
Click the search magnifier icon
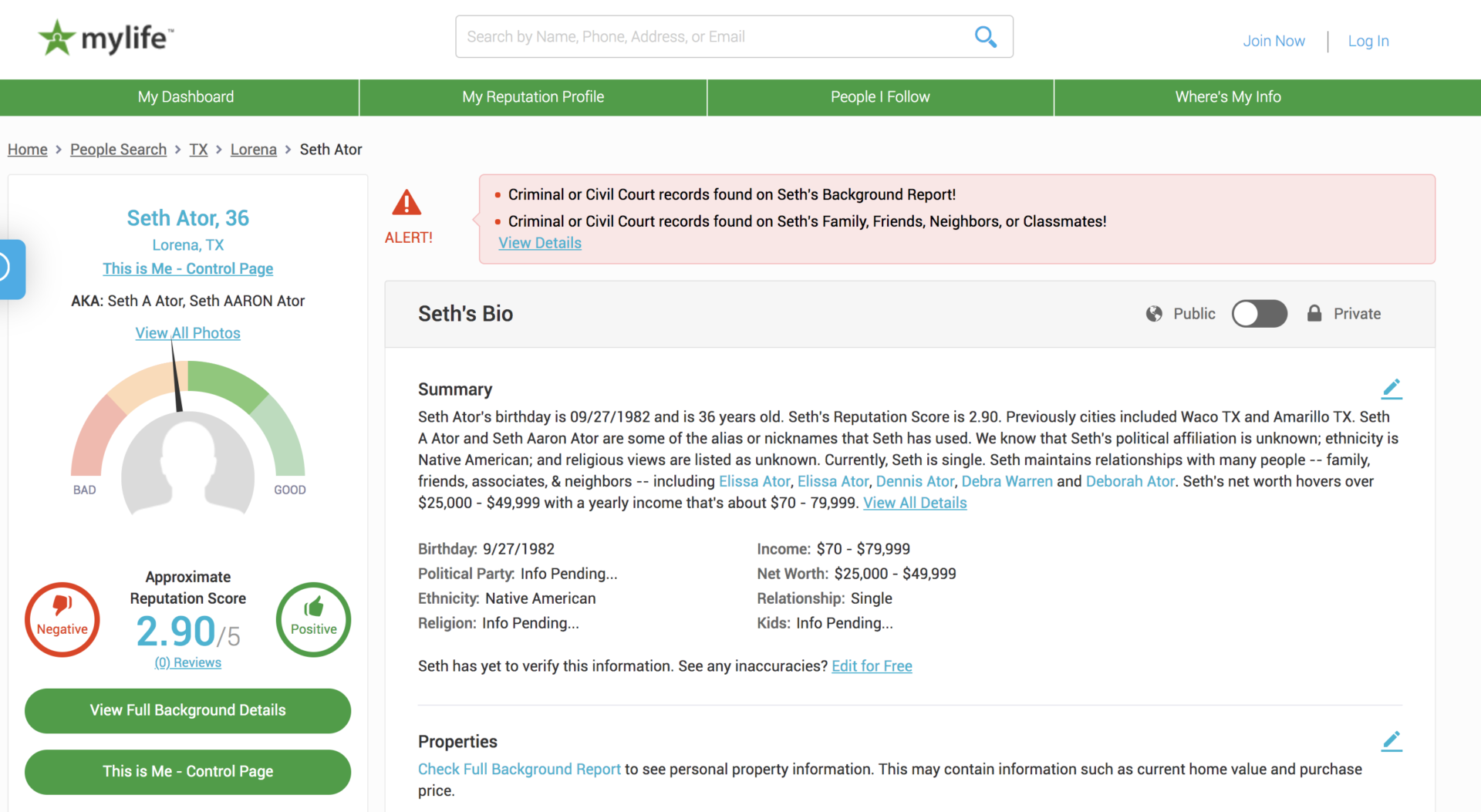[x=985, y=36]
